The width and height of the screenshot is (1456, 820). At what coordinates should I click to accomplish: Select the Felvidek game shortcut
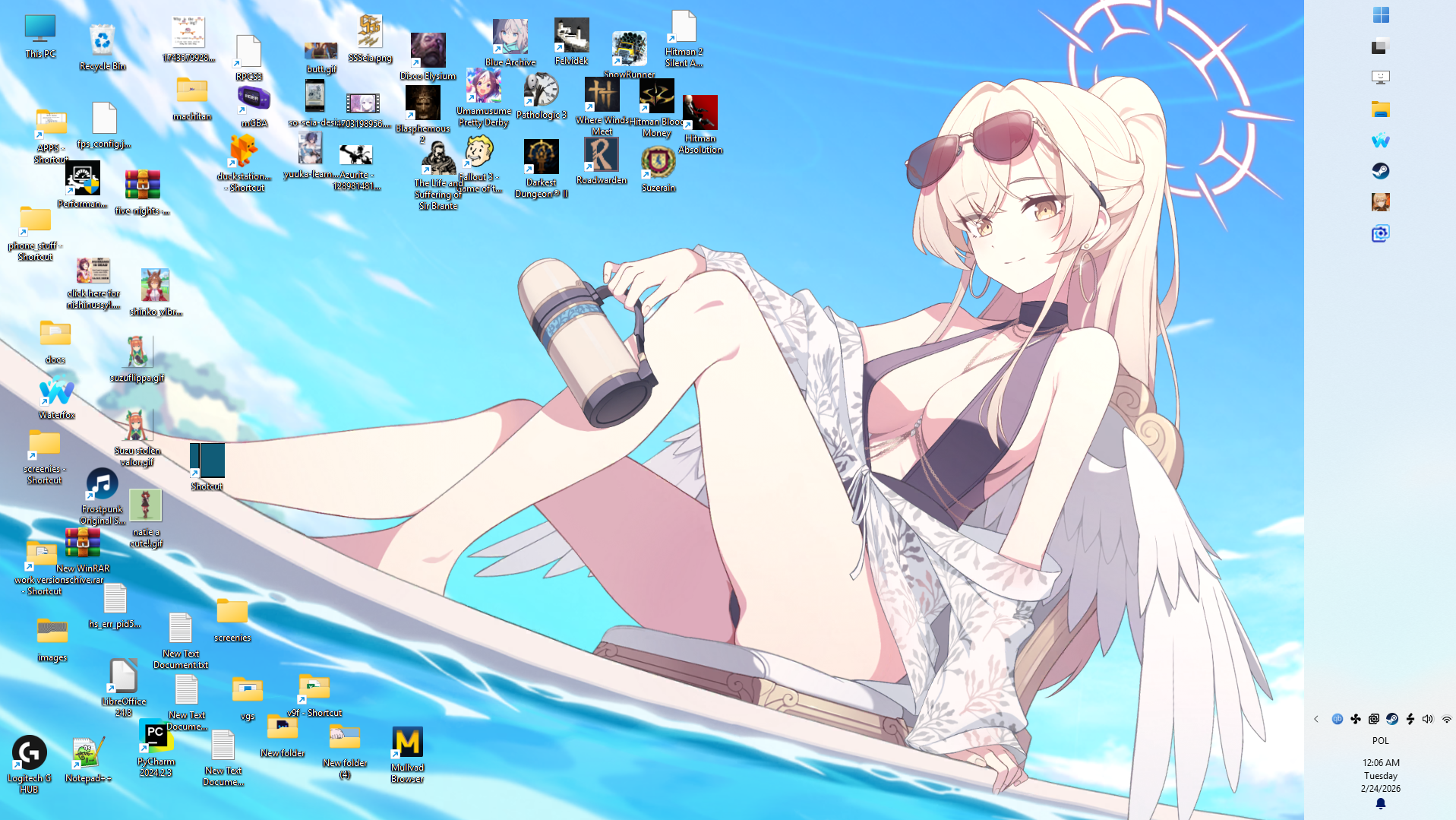pos(571,42)
